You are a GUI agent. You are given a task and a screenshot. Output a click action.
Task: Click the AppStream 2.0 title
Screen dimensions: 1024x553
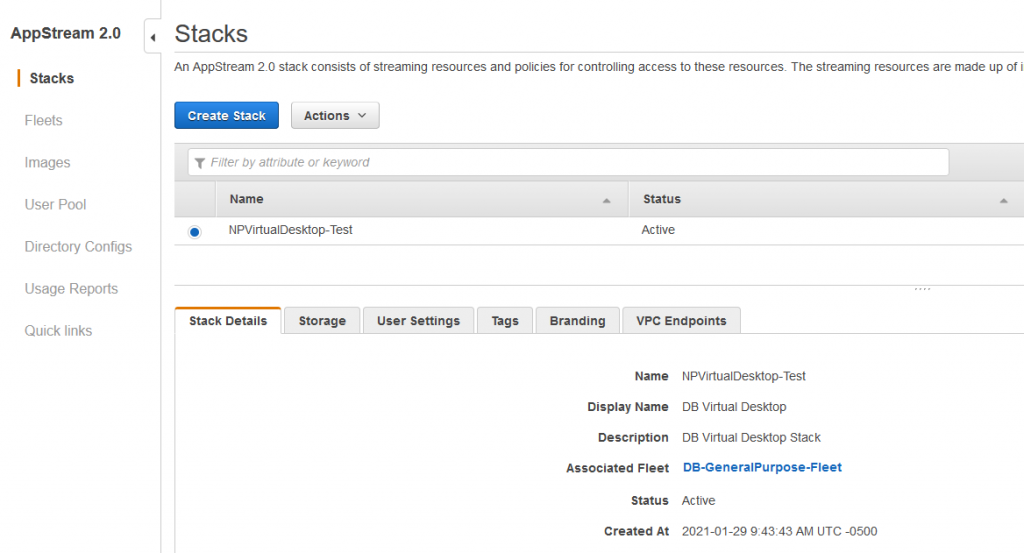click(65, 33)
